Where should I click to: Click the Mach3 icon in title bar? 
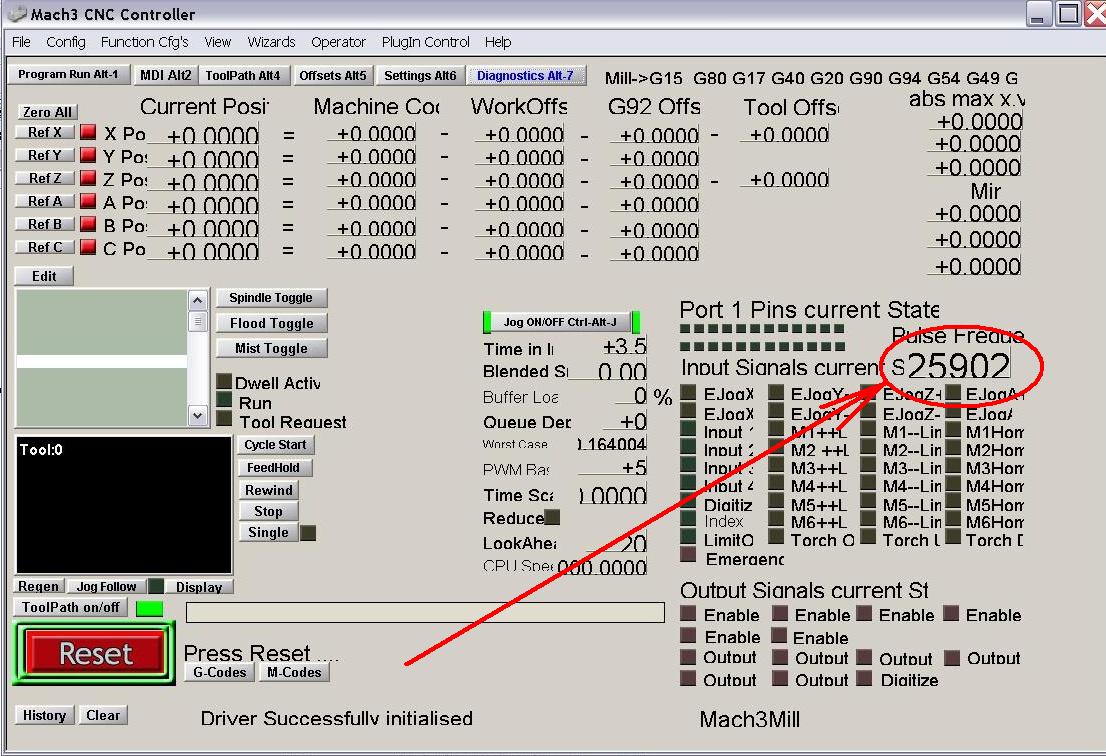(17, 14)
